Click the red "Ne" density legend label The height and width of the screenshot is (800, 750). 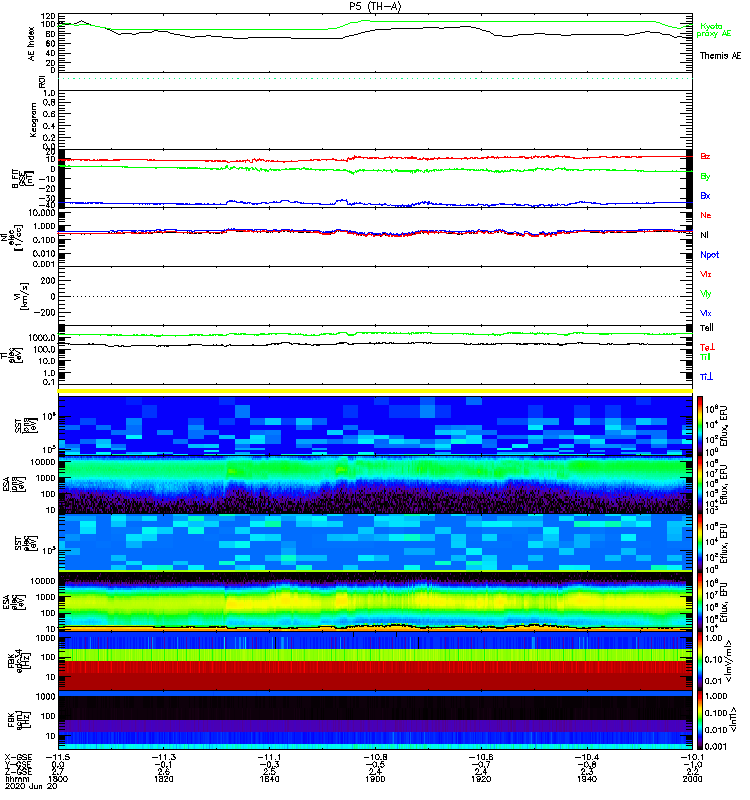point(705,215)
